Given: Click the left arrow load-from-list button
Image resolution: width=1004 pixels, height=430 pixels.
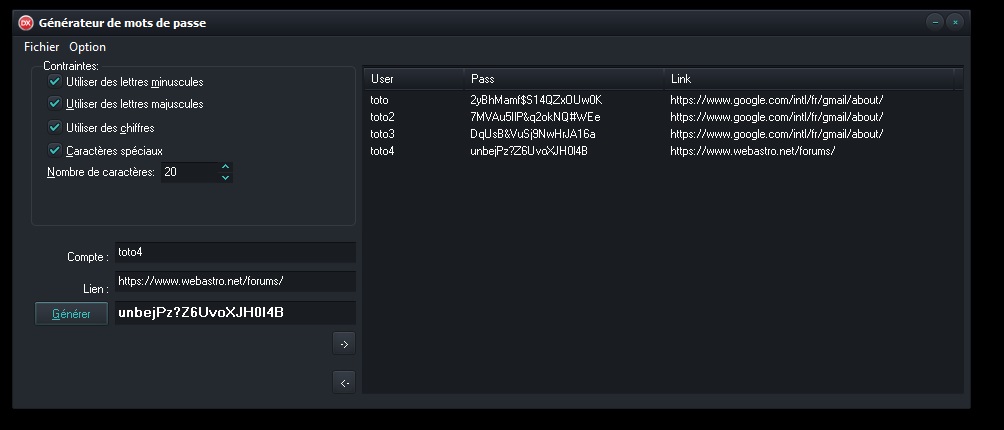Looking at the screenshot, I should (343, 382).
